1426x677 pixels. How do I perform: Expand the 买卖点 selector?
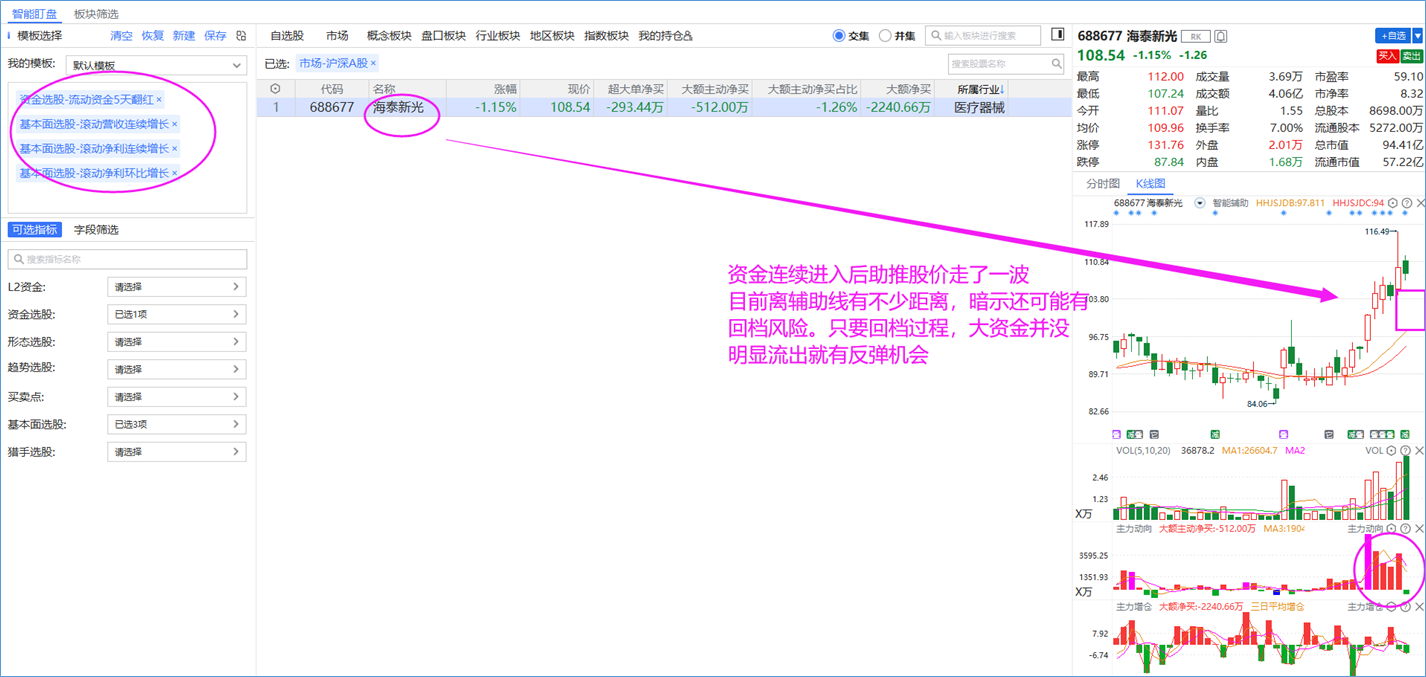[177, 397]
